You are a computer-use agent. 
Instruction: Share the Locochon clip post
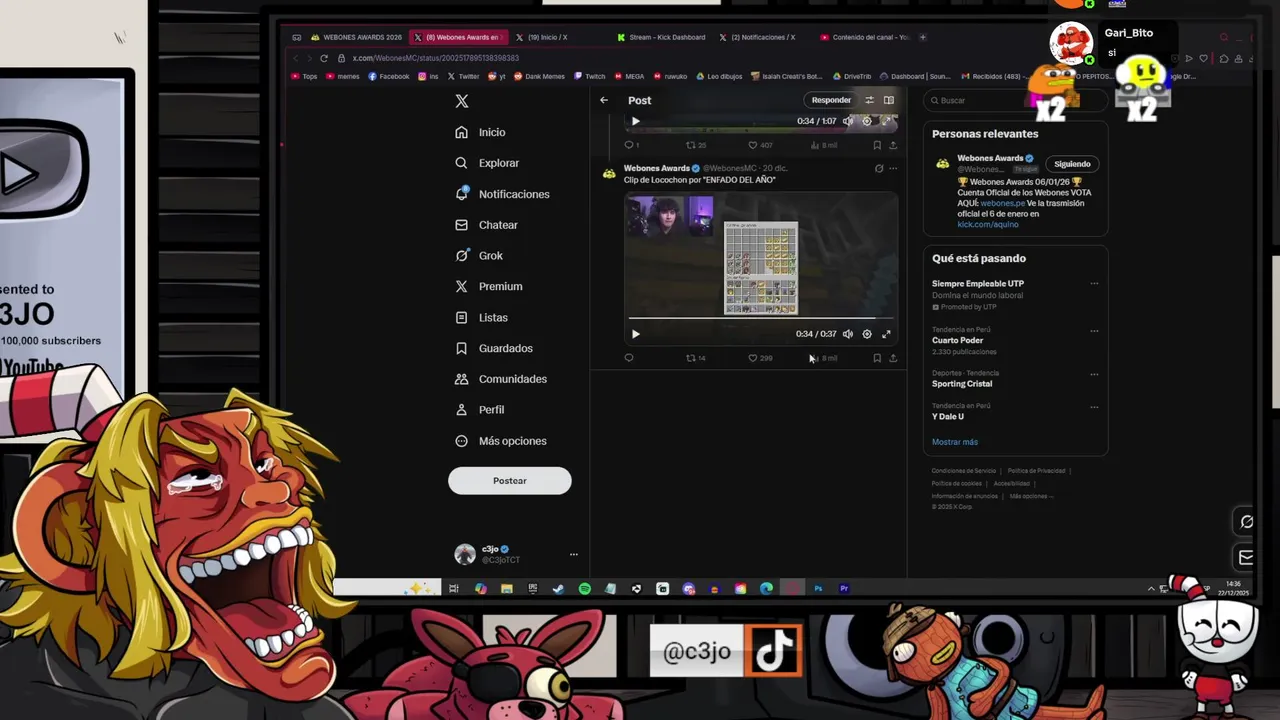click(x=893, y=358)
